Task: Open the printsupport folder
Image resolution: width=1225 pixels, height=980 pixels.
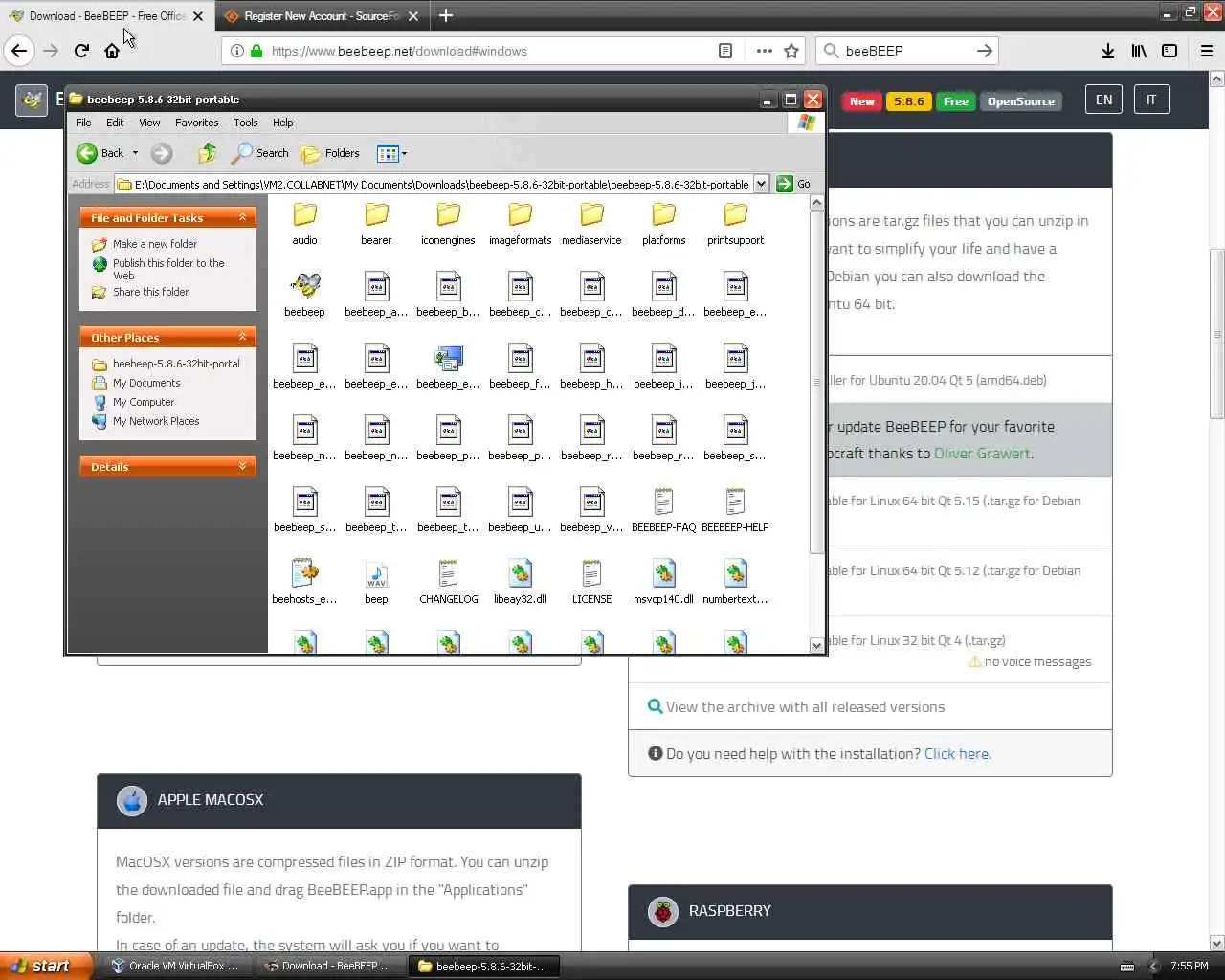Action: 735,224
